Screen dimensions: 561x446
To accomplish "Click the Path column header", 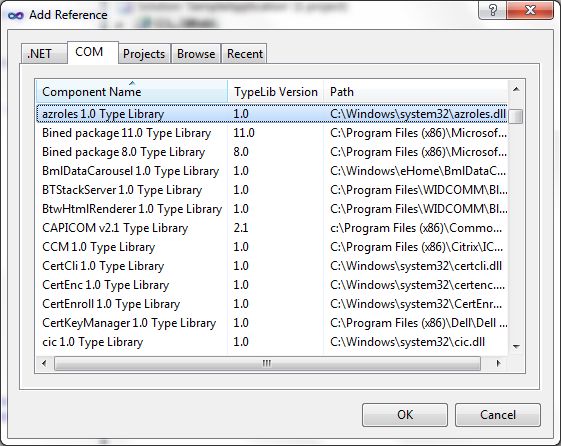I will point(415,92).
